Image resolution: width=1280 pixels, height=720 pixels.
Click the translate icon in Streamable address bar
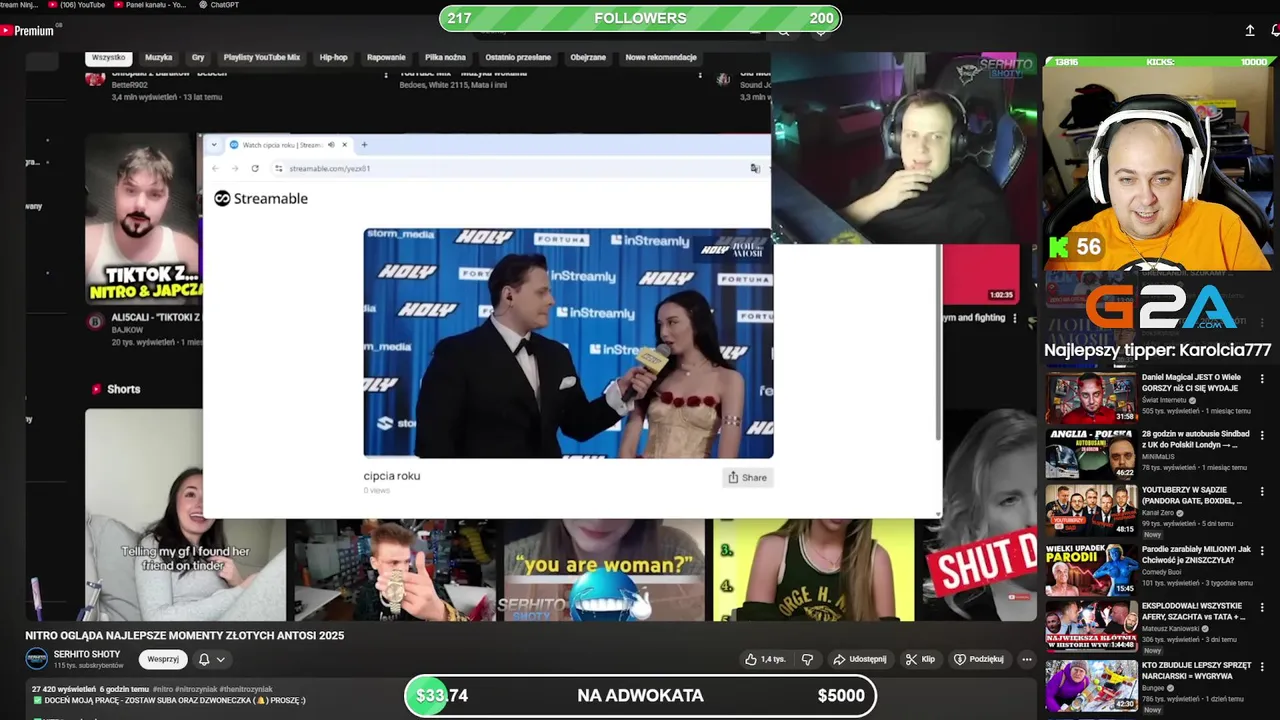(755, 168)
